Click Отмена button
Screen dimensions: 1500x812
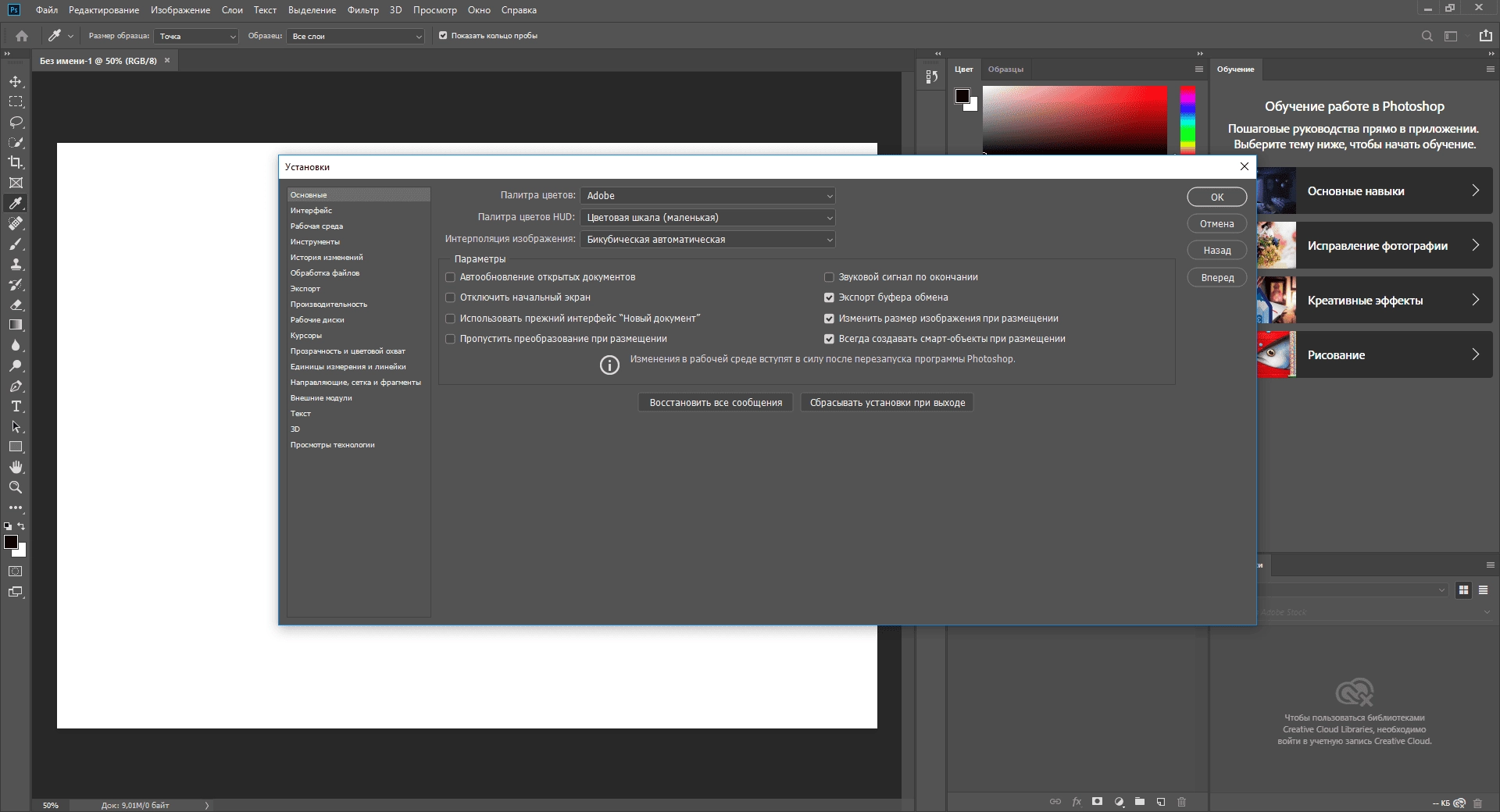(1217, 224)
